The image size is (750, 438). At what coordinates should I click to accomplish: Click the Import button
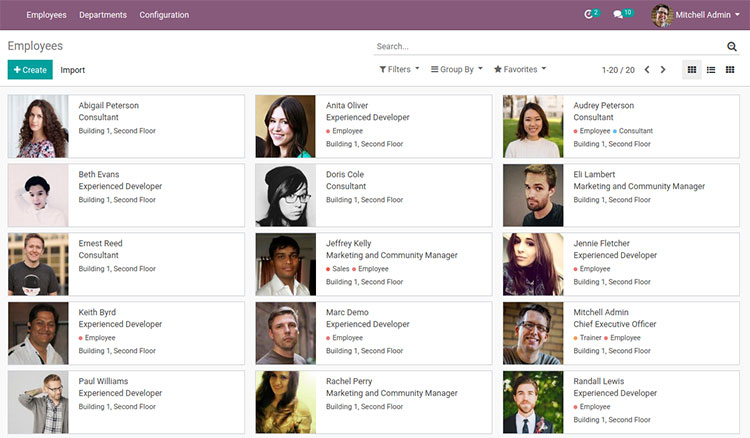click(73, 70)
